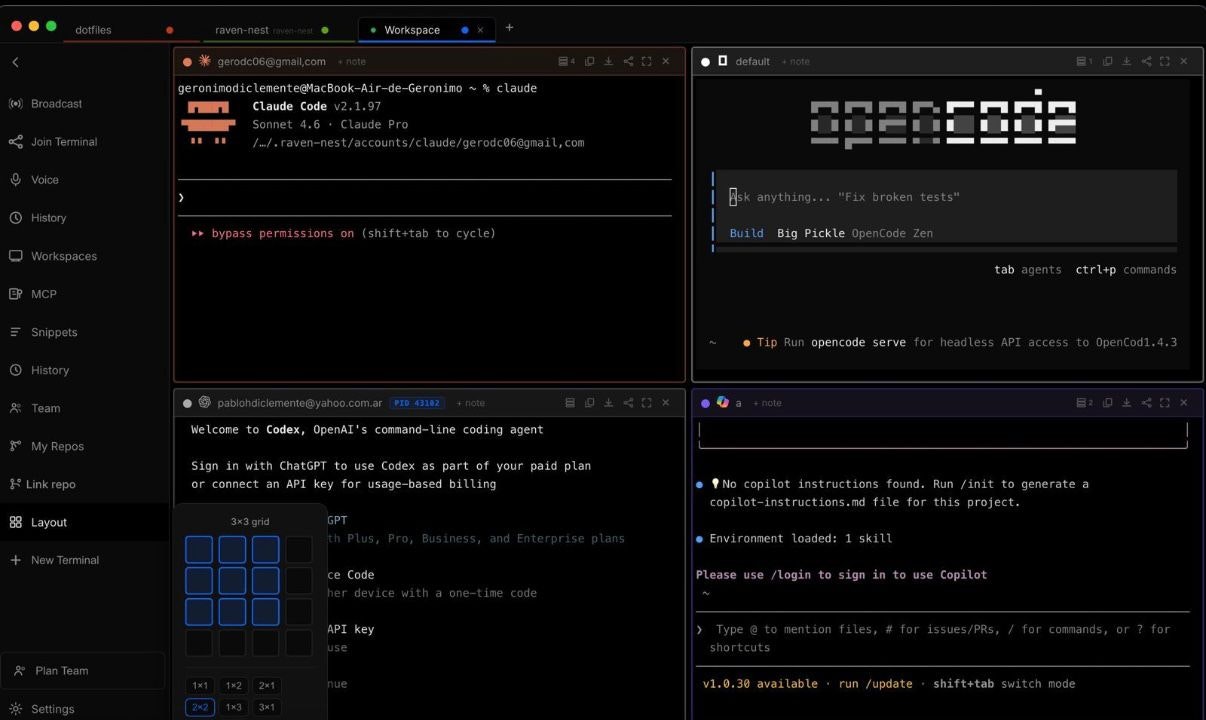Image resolution: width=1206 pixels, height=720 pixels.
Task: Switch to the dotfiles tab
Action: click(93, 30)
